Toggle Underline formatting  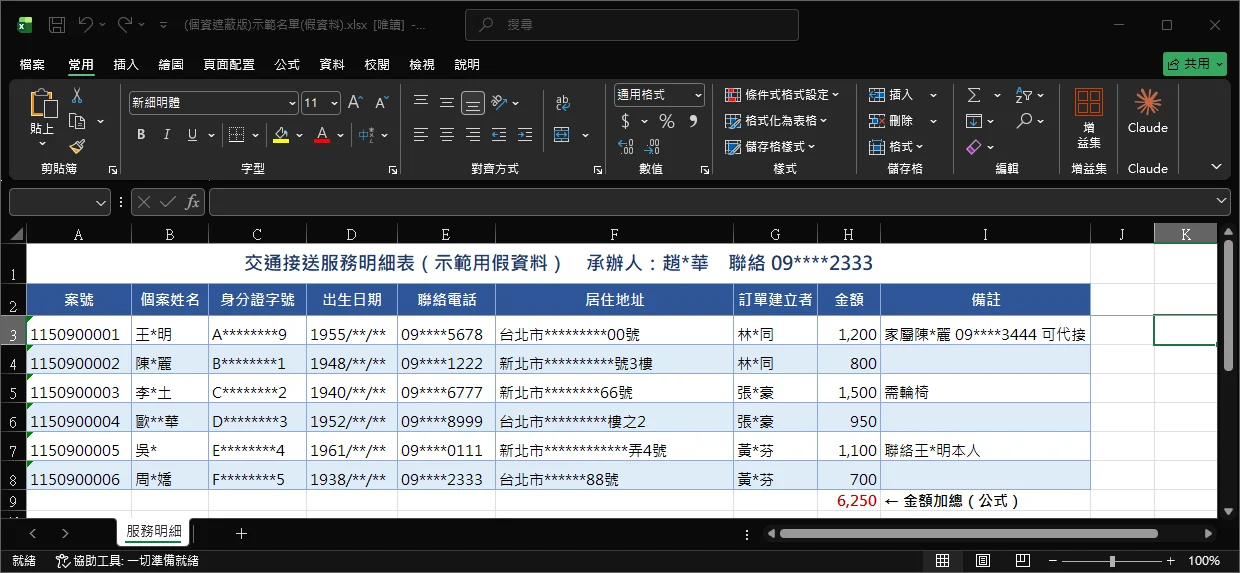pyautogui.click(x=191, y=134)
